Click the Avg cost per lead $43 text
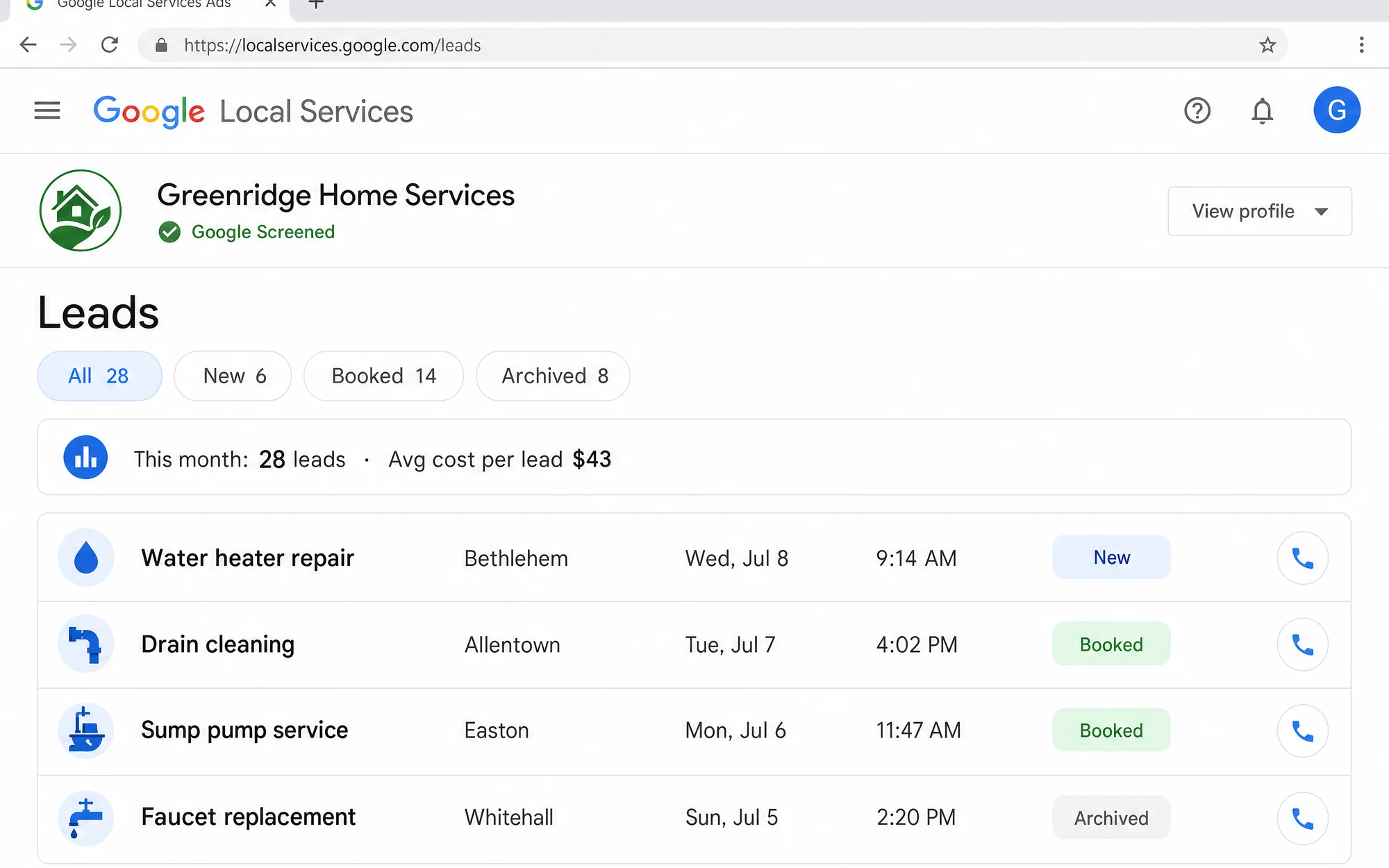The image size is (1389, 868). [500, 459]
